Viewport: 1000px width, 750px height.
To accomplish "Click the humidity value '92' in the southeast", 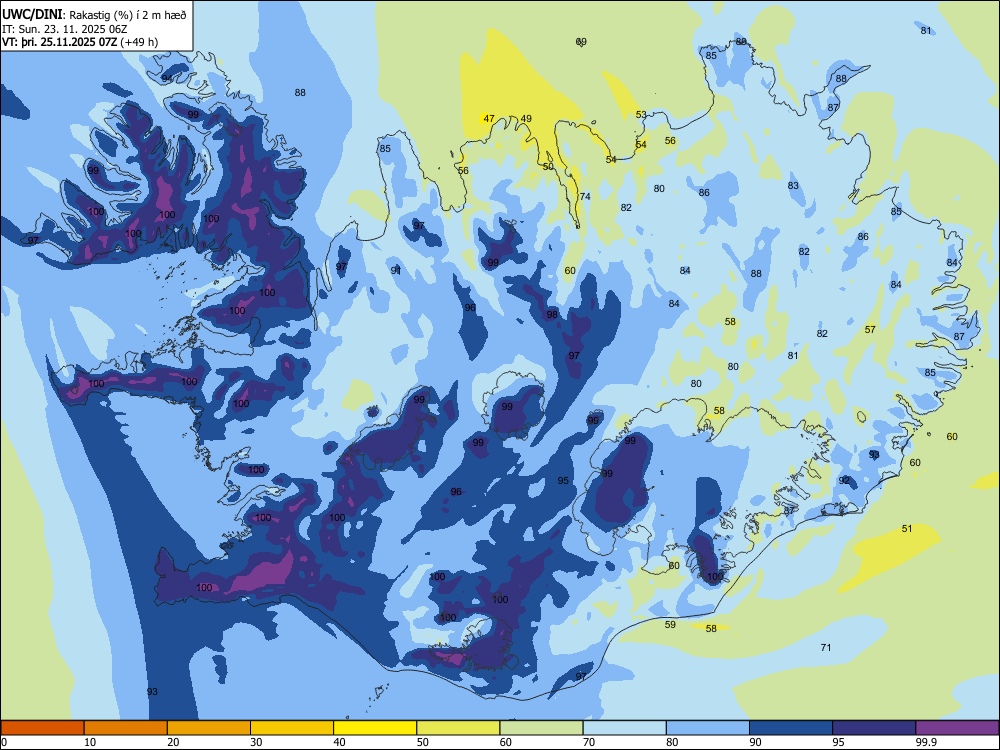I will pos(844,480).
